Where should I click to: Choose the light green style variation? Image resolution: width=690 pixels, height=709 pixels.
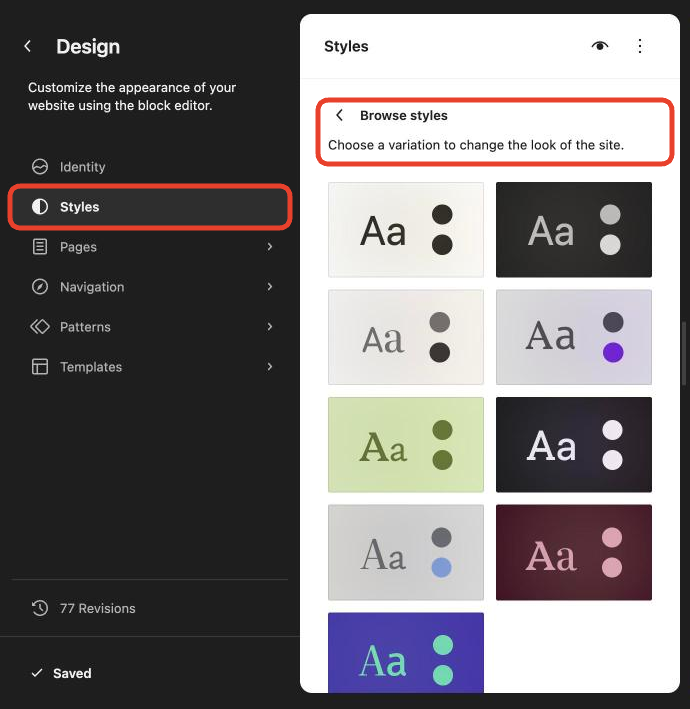tap(406, 444)
